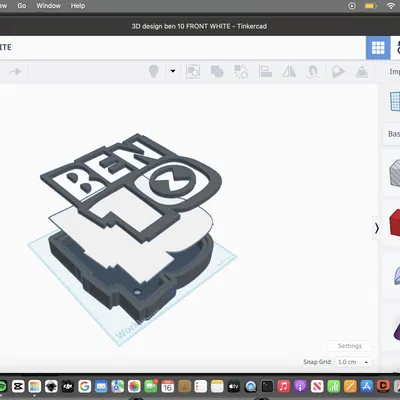Open the Help menu
This screenshot has width=400, height=400.
pos(78,6)
